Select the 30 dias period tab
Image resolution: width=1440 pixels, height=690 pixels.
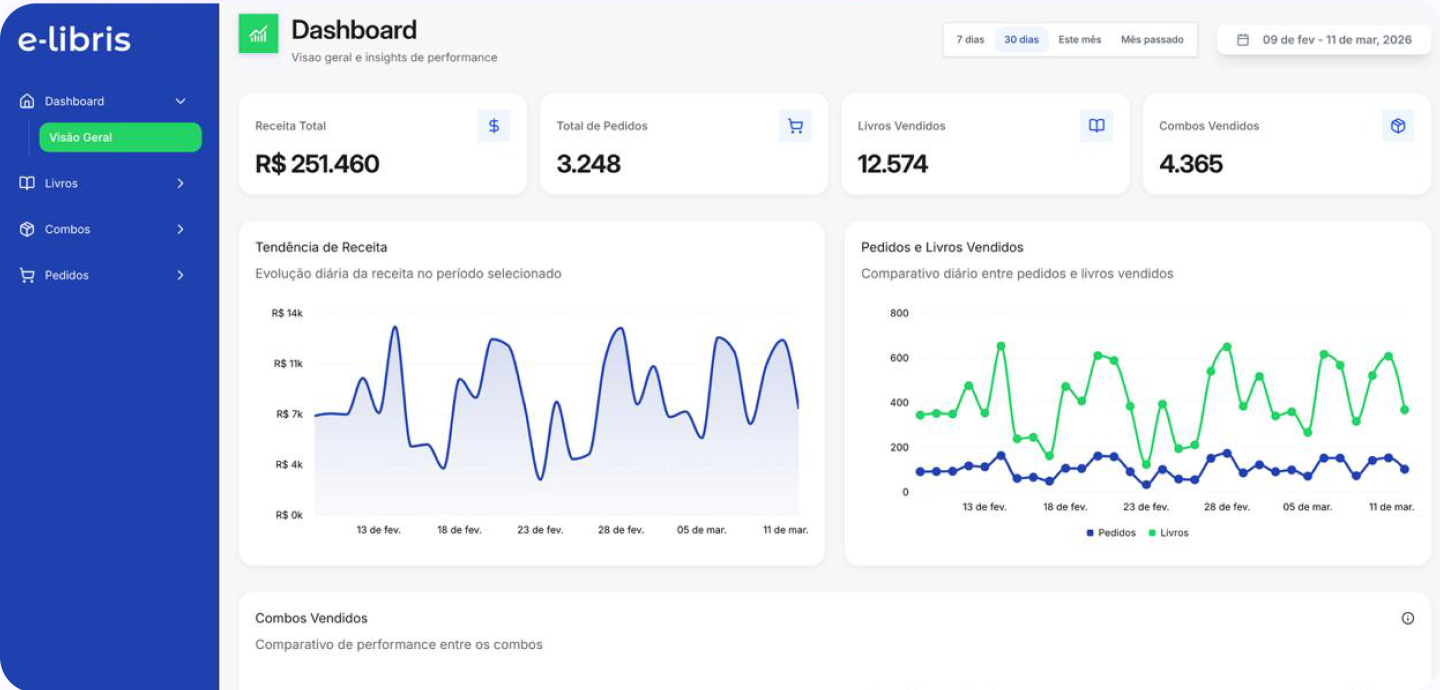1021,40
